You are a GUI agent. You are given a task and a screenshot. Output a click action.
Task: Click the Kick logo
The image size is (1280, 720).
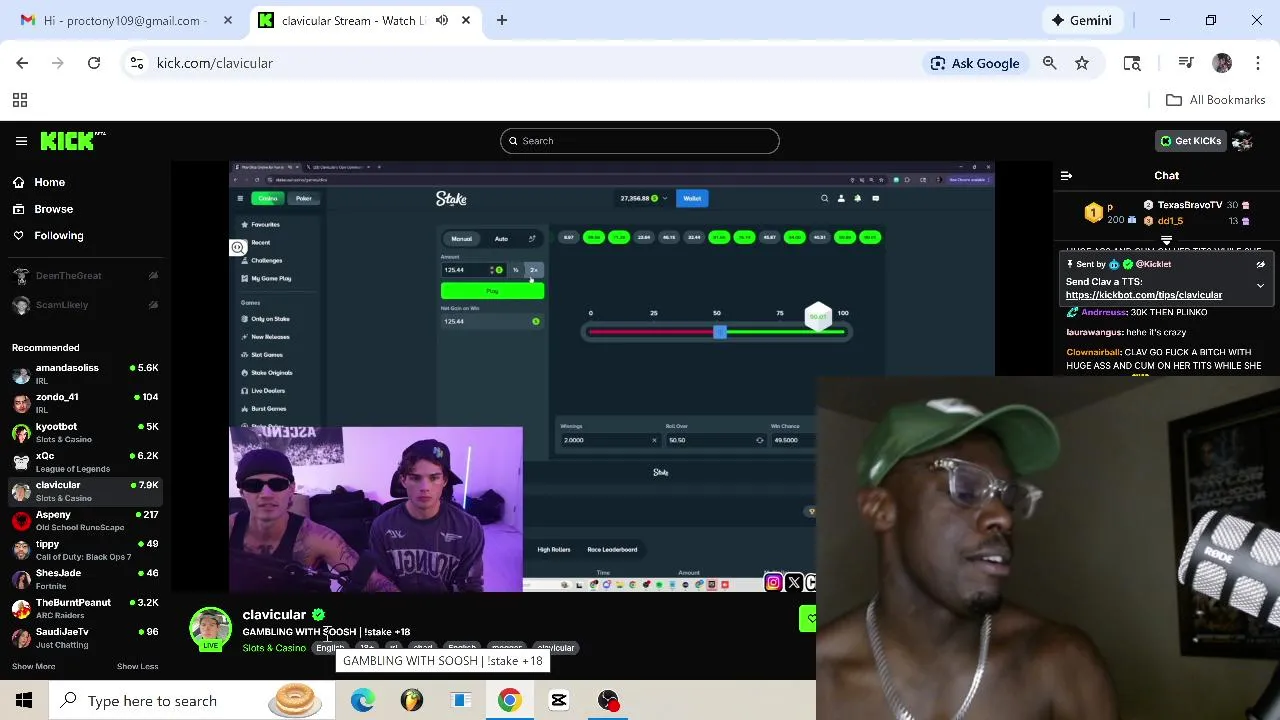[x=72, y=141]
